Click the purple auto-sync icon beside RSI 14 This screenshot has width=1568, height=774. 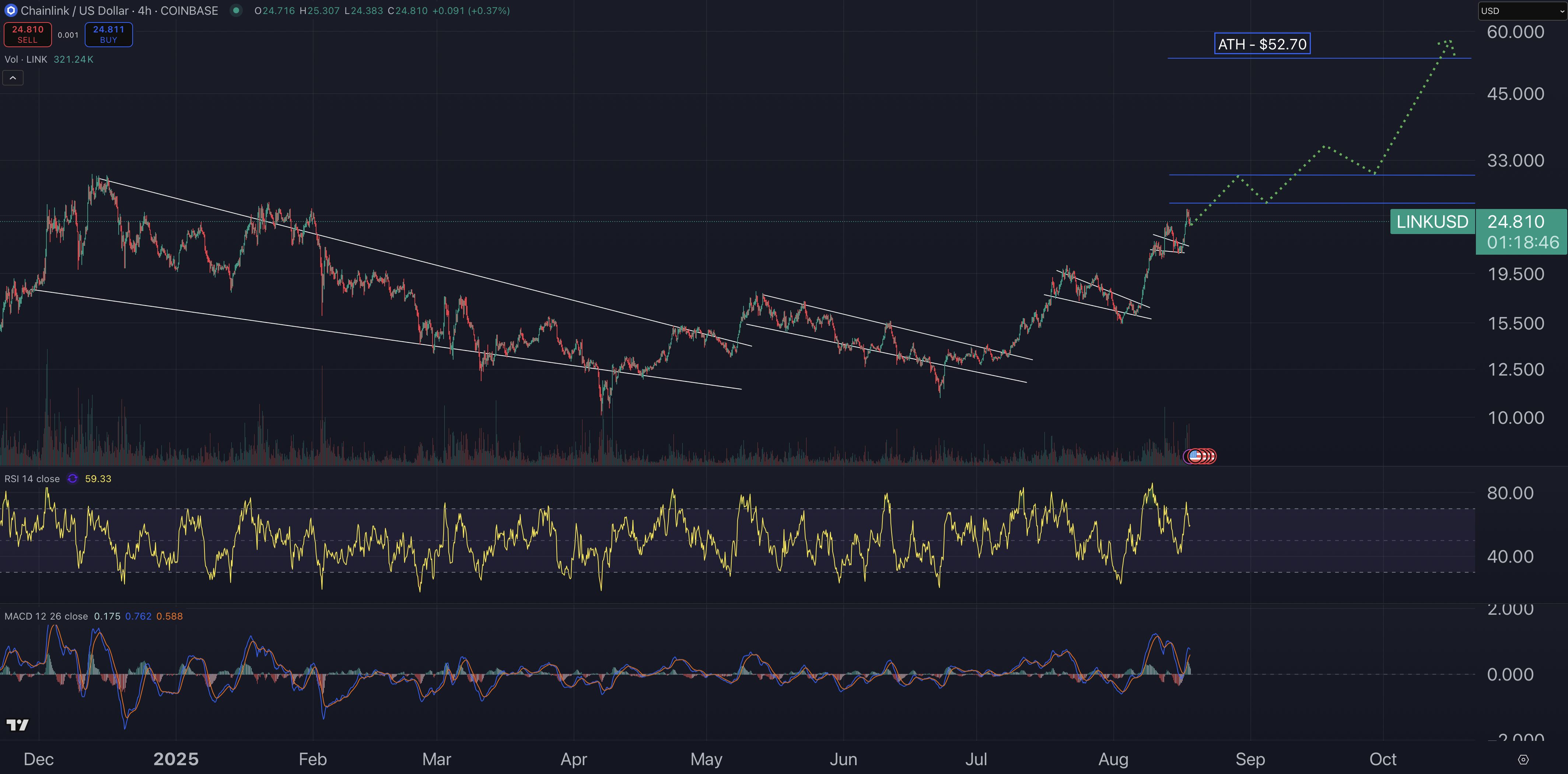point(73,479)
